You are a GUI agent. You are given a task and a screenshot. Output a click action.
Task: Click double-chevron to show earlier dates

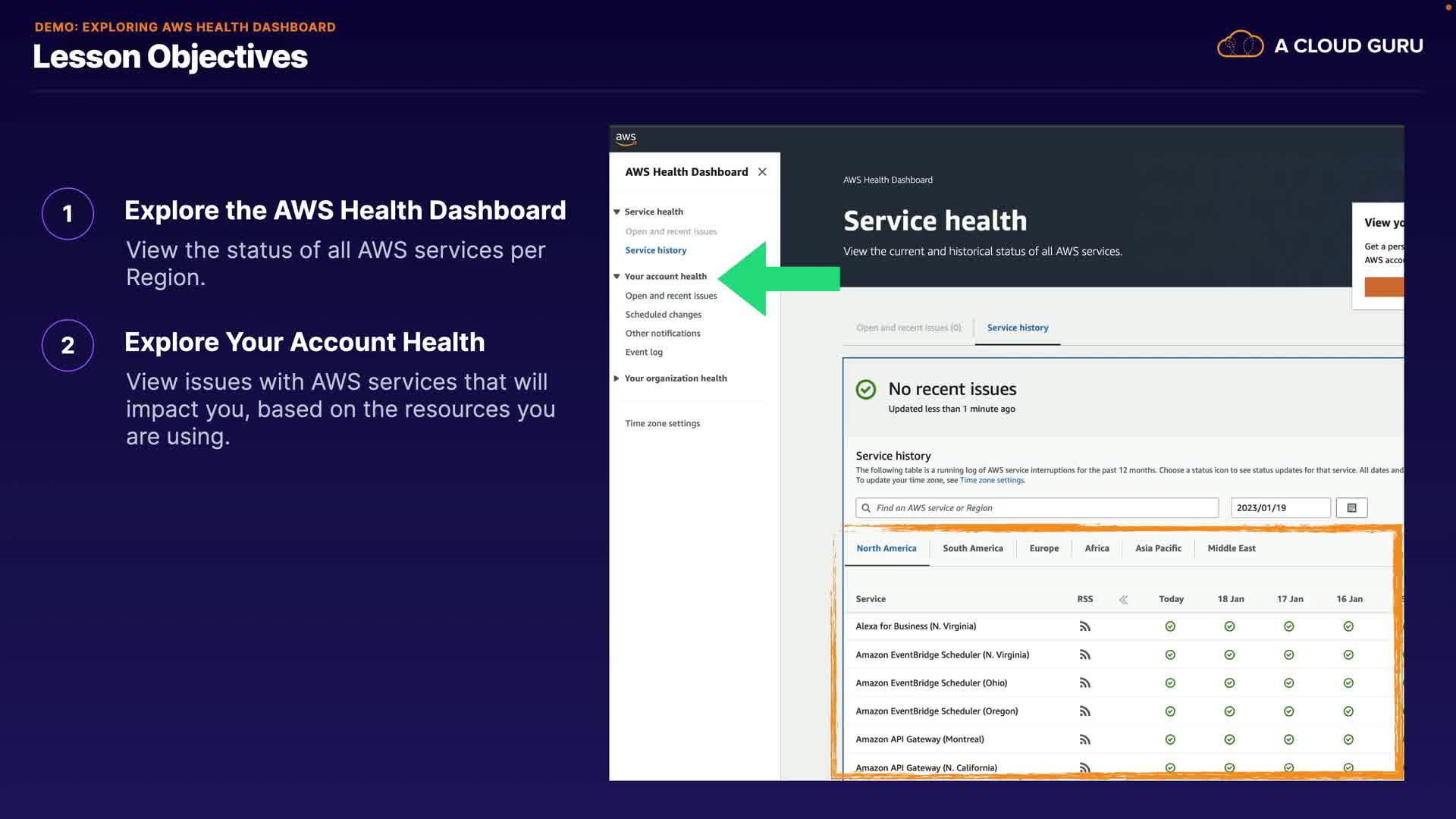coord(1123,599)
